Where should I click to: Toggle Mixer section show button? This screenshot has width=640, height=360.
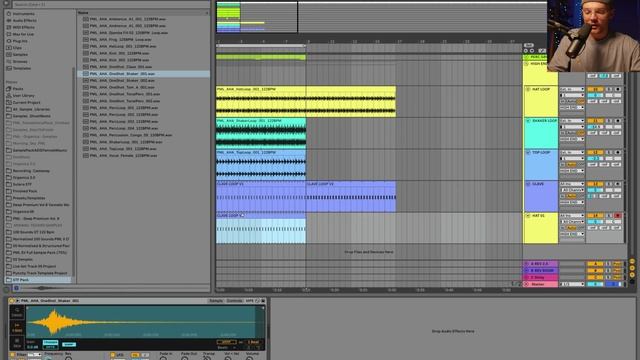pos(632,275)
